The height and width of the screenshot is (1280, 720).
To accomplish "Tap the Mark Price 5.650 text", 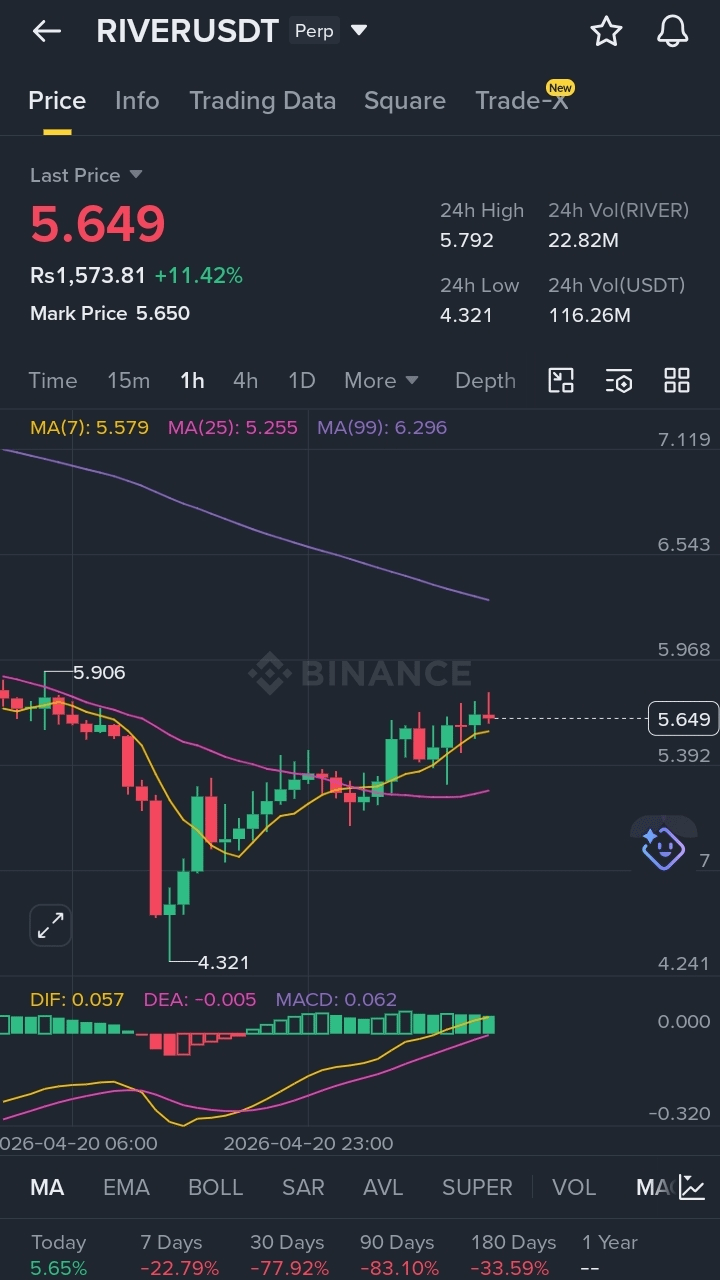I will pyautogui.click(x=110, y=314).
